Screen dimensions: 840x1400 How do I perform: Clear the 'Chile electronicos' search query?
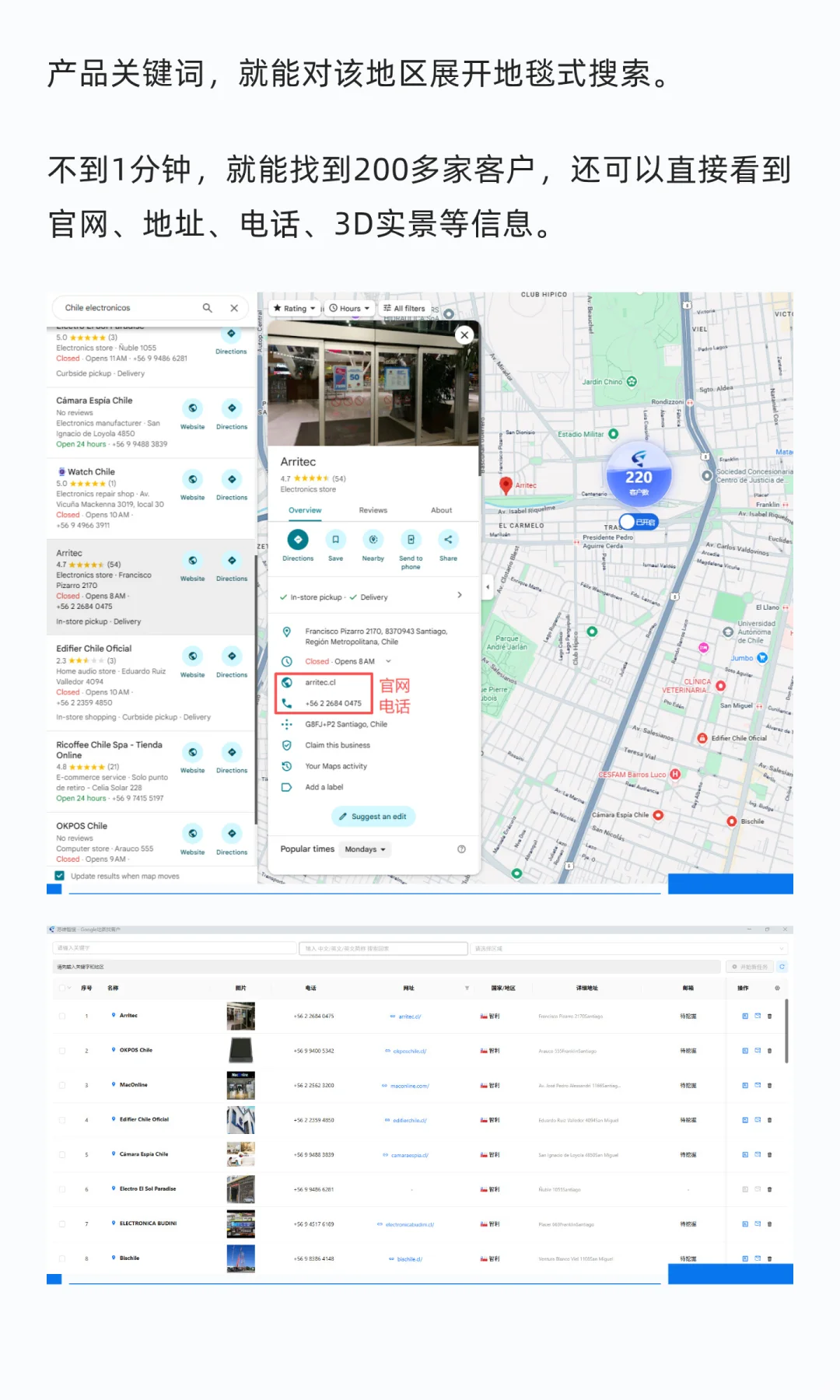pyautogui.click(x=234, y=308)
